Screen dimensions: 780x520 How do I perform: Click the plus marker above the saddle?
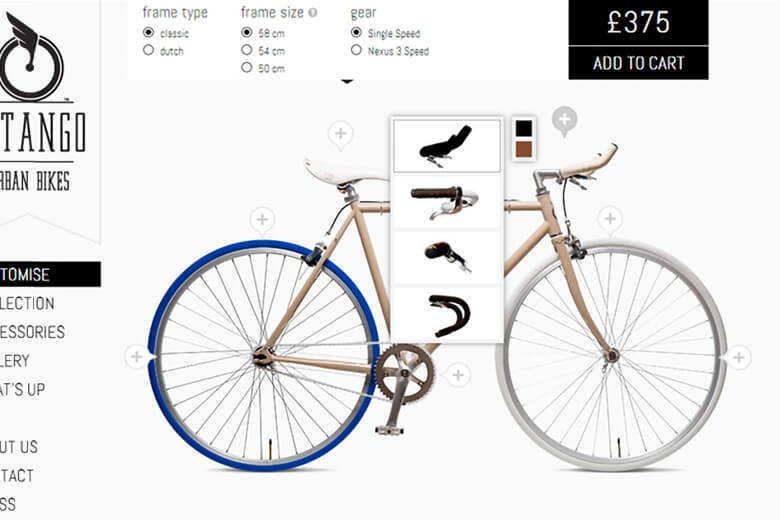[x=341, y=134]
